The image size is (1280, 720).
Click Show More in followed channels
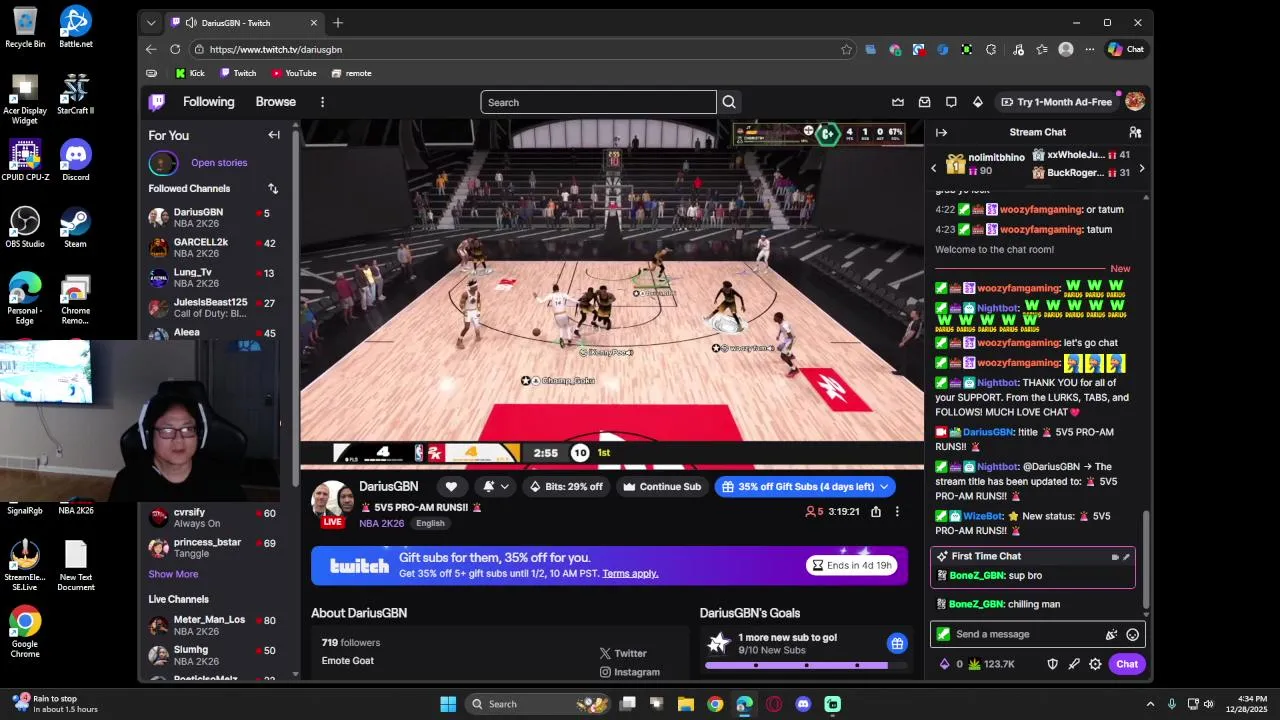click(173, 574)
